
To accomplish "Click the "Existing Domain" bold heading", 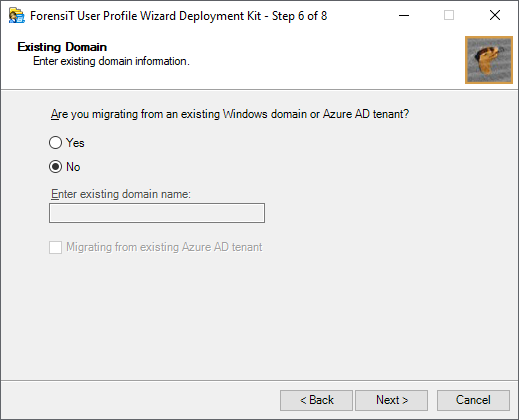I will (x=62, y=47).
